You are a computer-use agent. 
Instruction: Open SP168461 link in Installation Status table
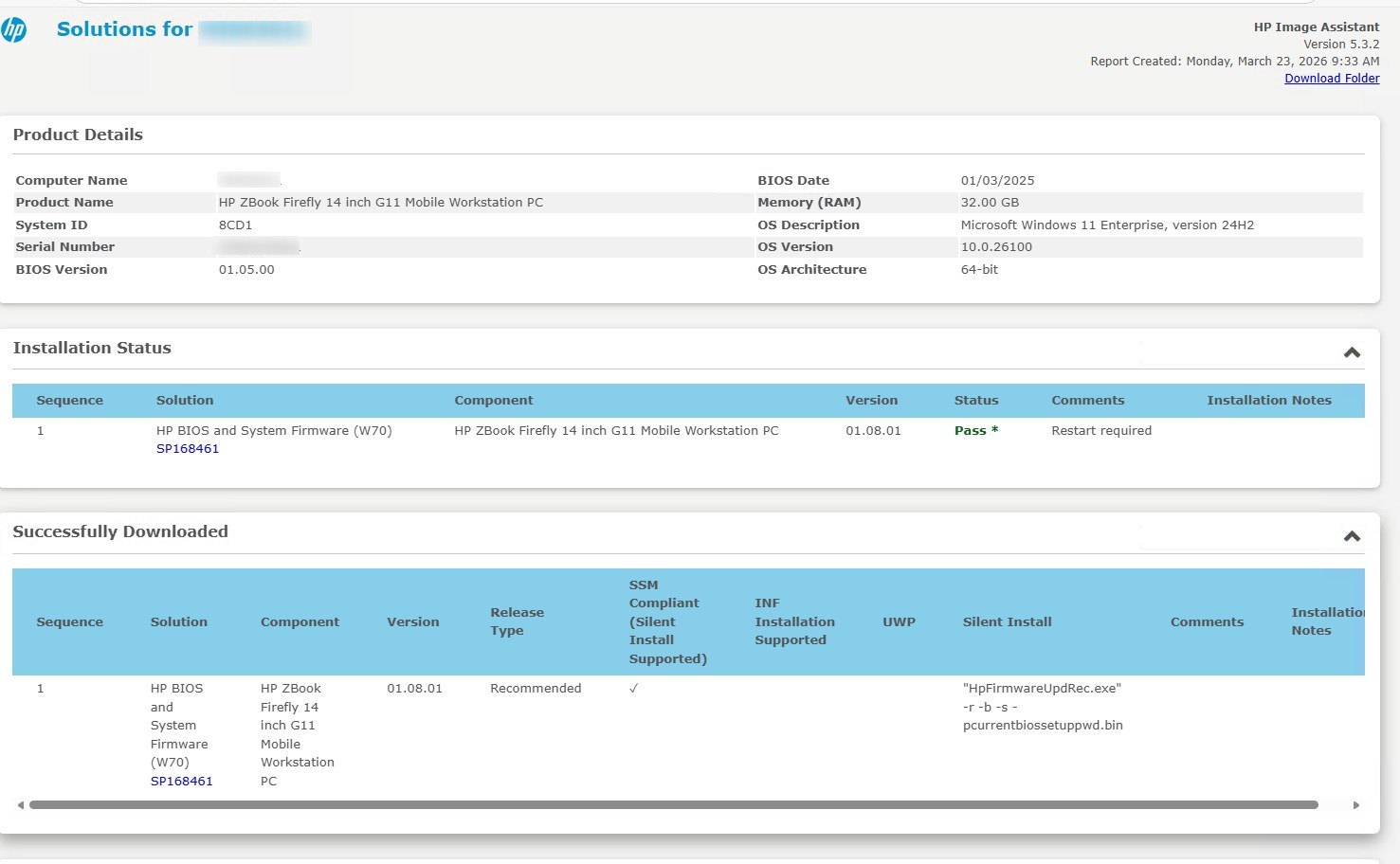(186, 448)
